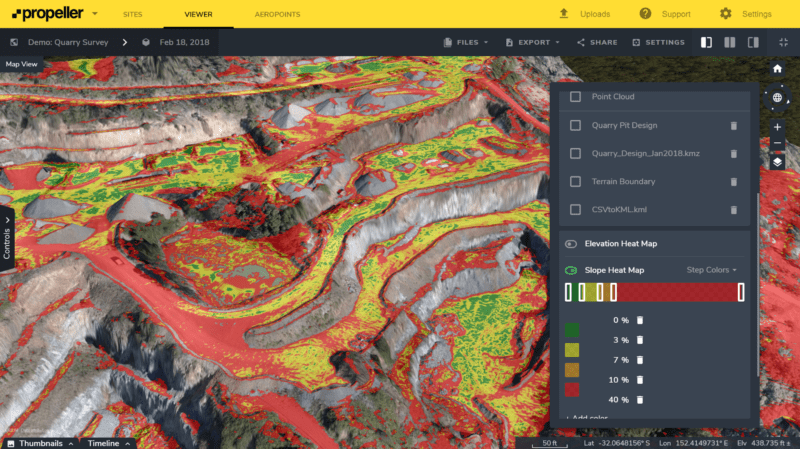The height and width of the screenshot is (449, 800).
Task: Click the orange color swatch
Action: [572, 370]
